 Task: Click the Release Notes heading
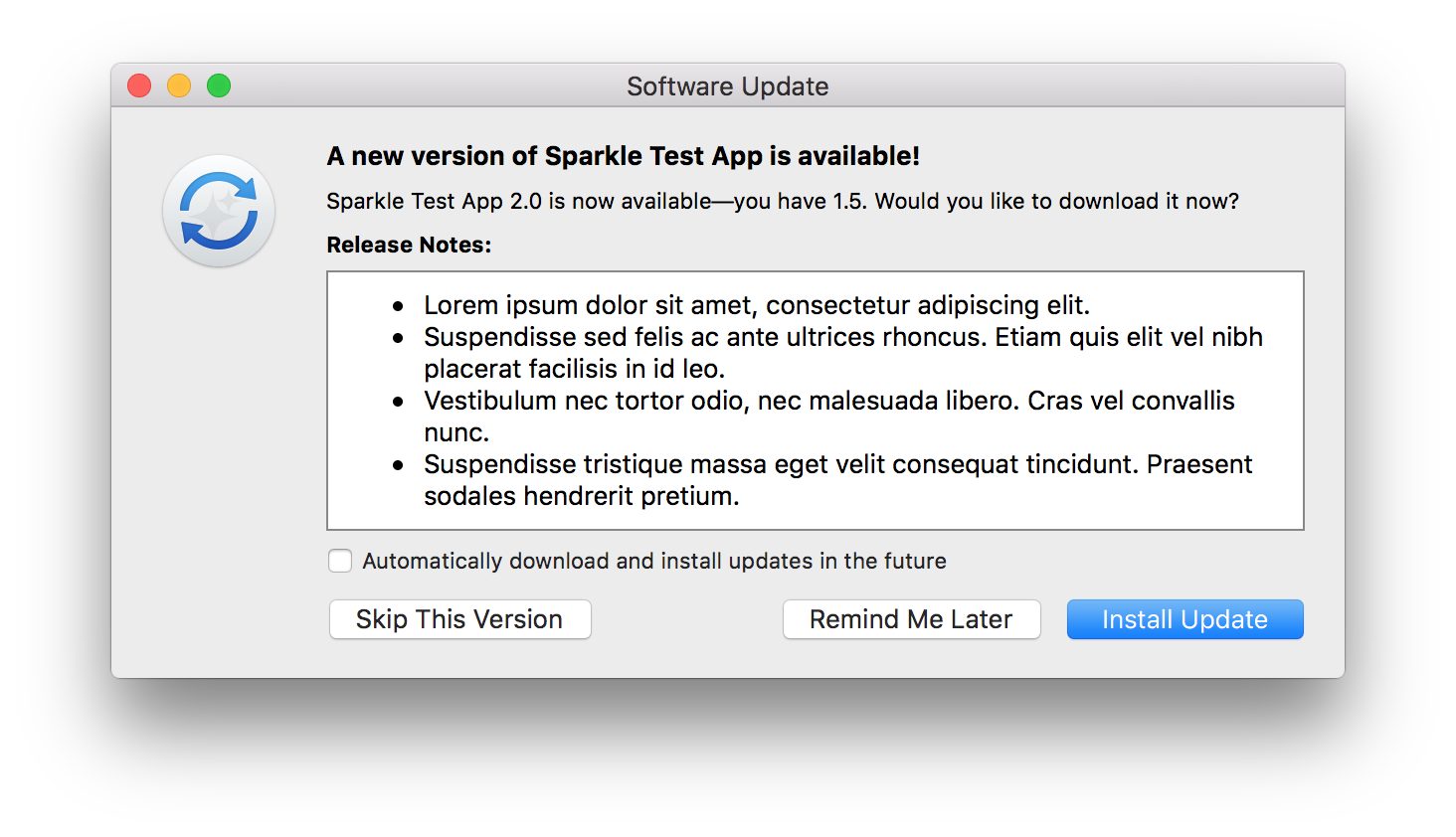tap(408, 245)
